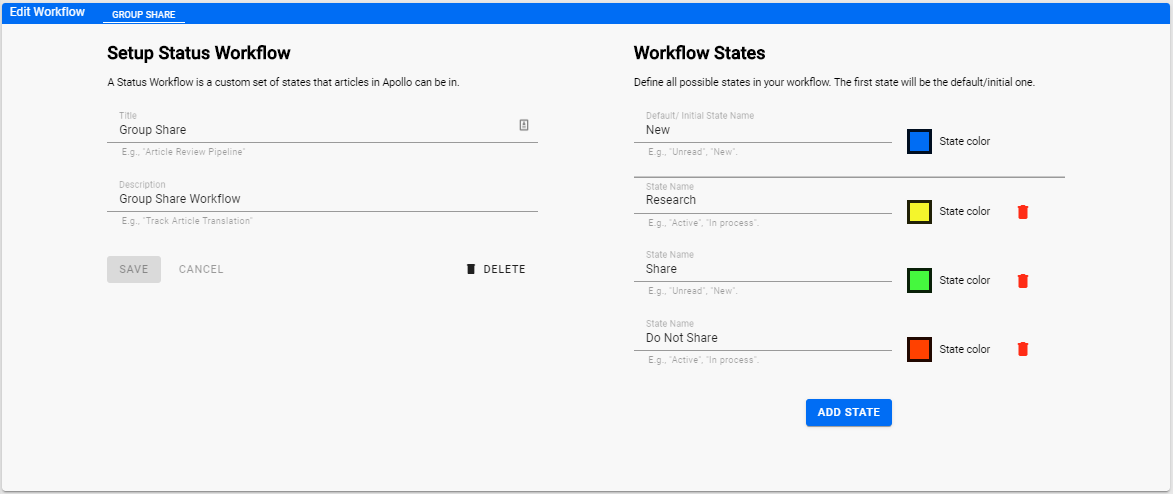Screen dimensions: 1173x494
Task: Delete the Research state with trash icon
Action: [1023, 212]
